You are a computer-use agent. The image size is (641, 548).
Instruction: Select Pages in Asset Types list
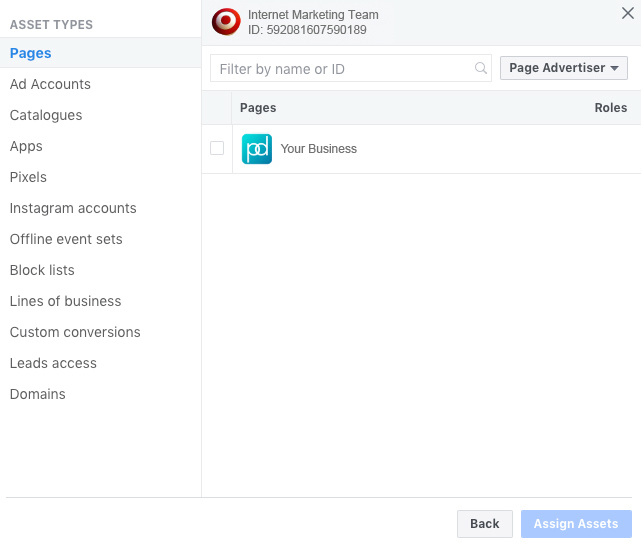pos(31,54)
